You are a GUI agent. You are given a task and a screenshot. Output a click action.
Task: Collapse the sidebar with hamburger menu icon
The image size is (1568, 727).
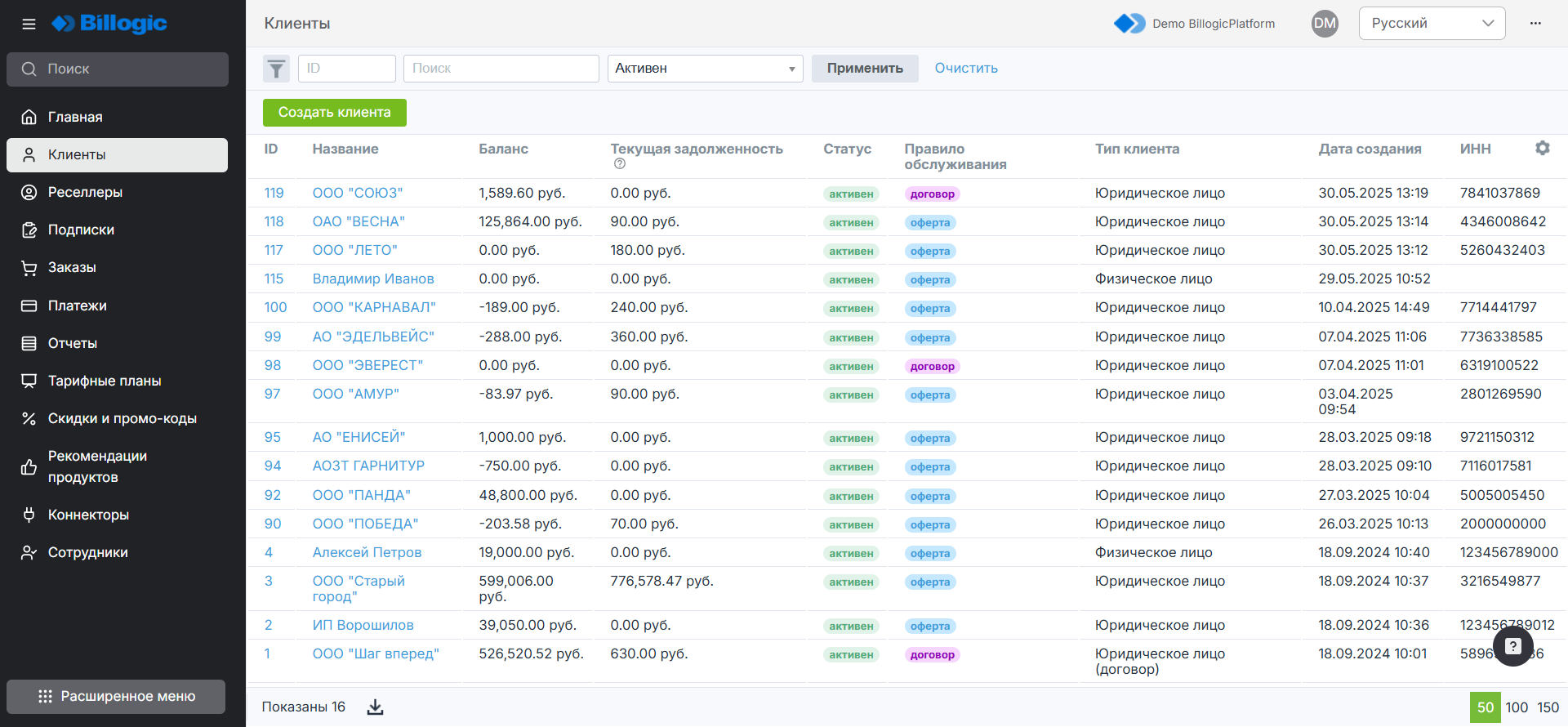pyautogui.click(x=29, y=24)
